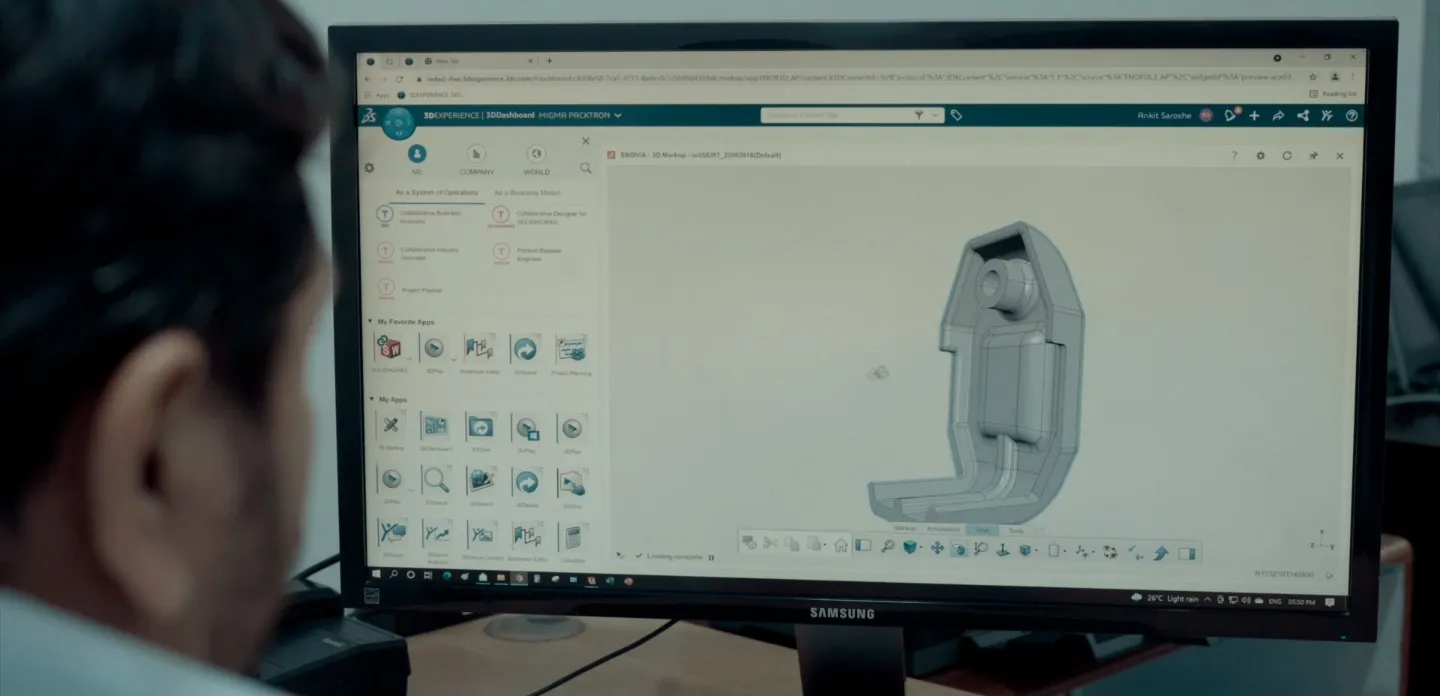Select the highlighted Rotate tool
Screen dimensions: 1440x696
[x=959, y=549]
